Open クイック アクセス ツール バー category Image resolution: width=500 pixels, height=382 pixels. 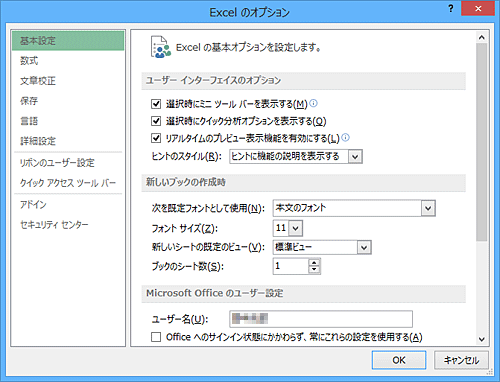[68, 183]
